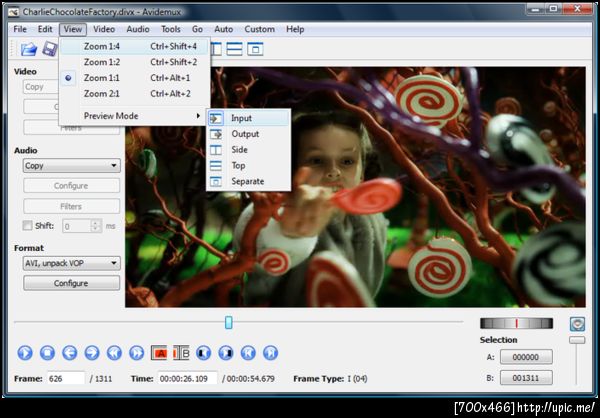The image size is (600, 418).
Task: Expand the Preview Mode submenu
Action: [135, 116]
